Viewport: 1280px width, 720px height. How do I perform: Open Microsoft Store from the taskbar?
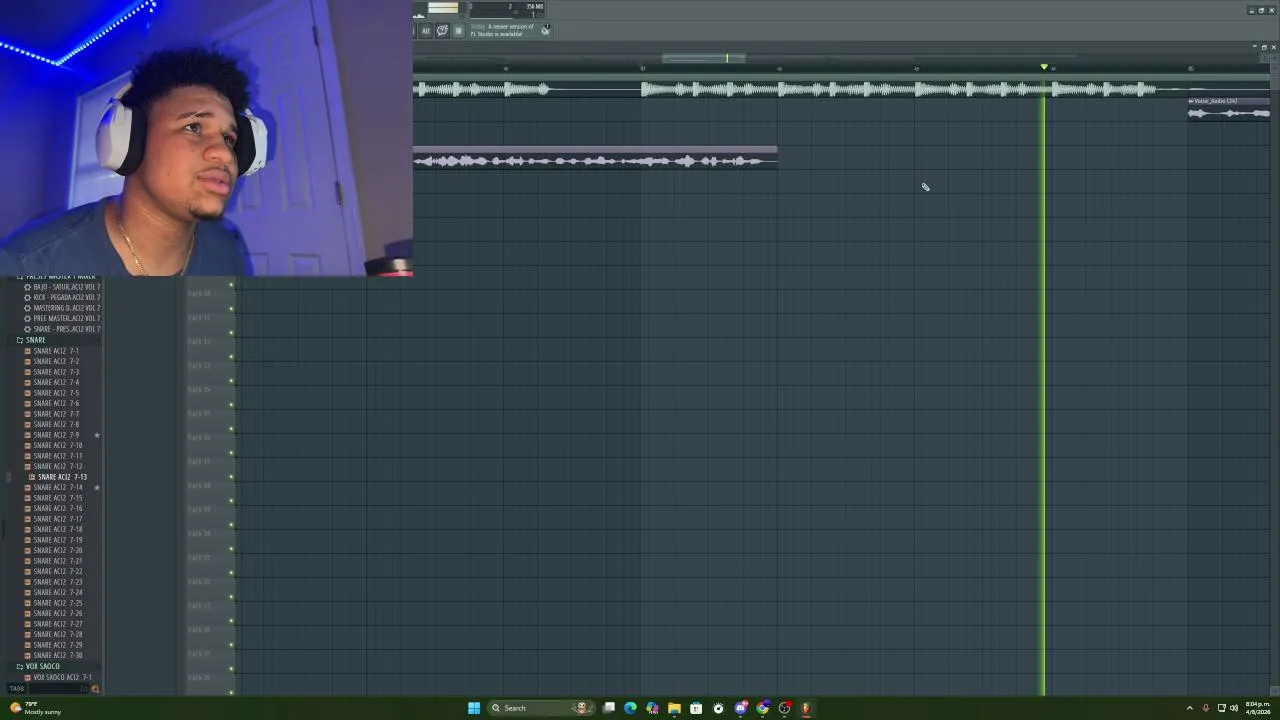click(x=696, y=708)
